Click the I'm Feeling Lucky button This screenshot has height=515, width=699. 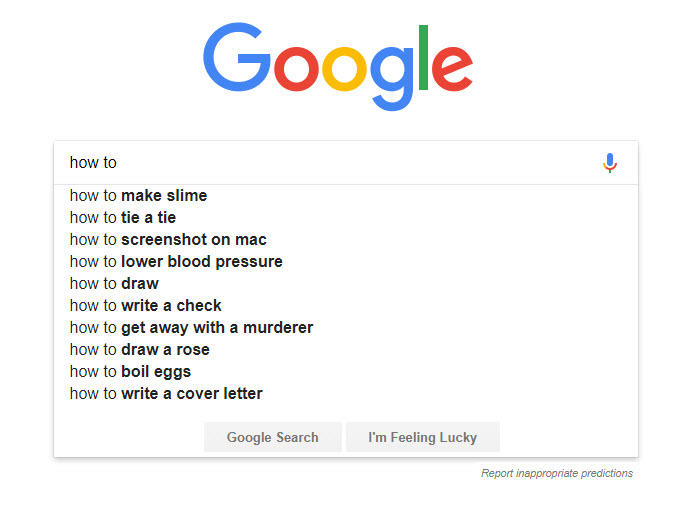click(422, 437)
